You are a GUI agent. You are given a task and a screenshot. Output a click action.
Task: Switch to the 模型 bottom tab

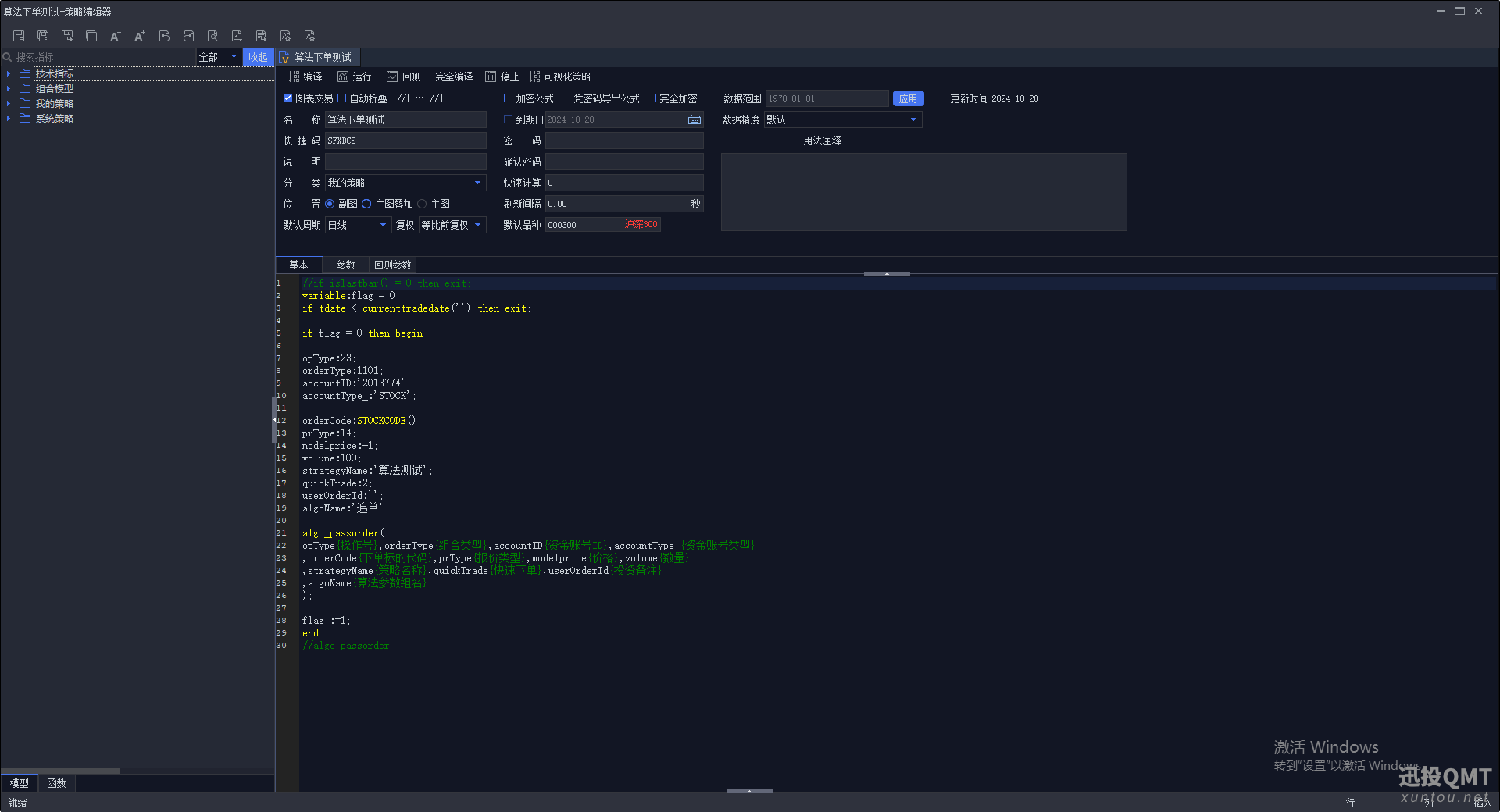(19, 783)
